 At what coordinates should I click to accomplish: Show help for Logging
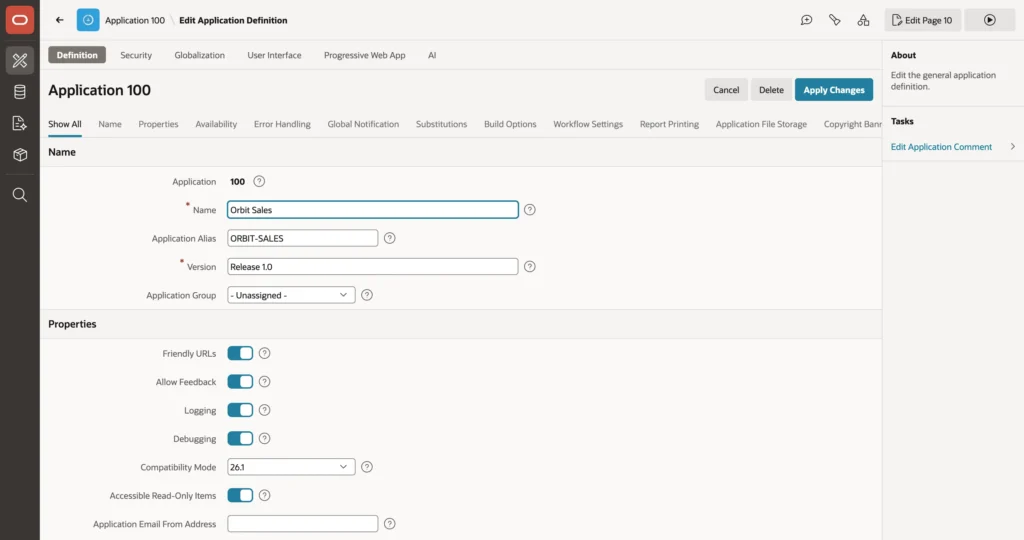click(264, 410)
